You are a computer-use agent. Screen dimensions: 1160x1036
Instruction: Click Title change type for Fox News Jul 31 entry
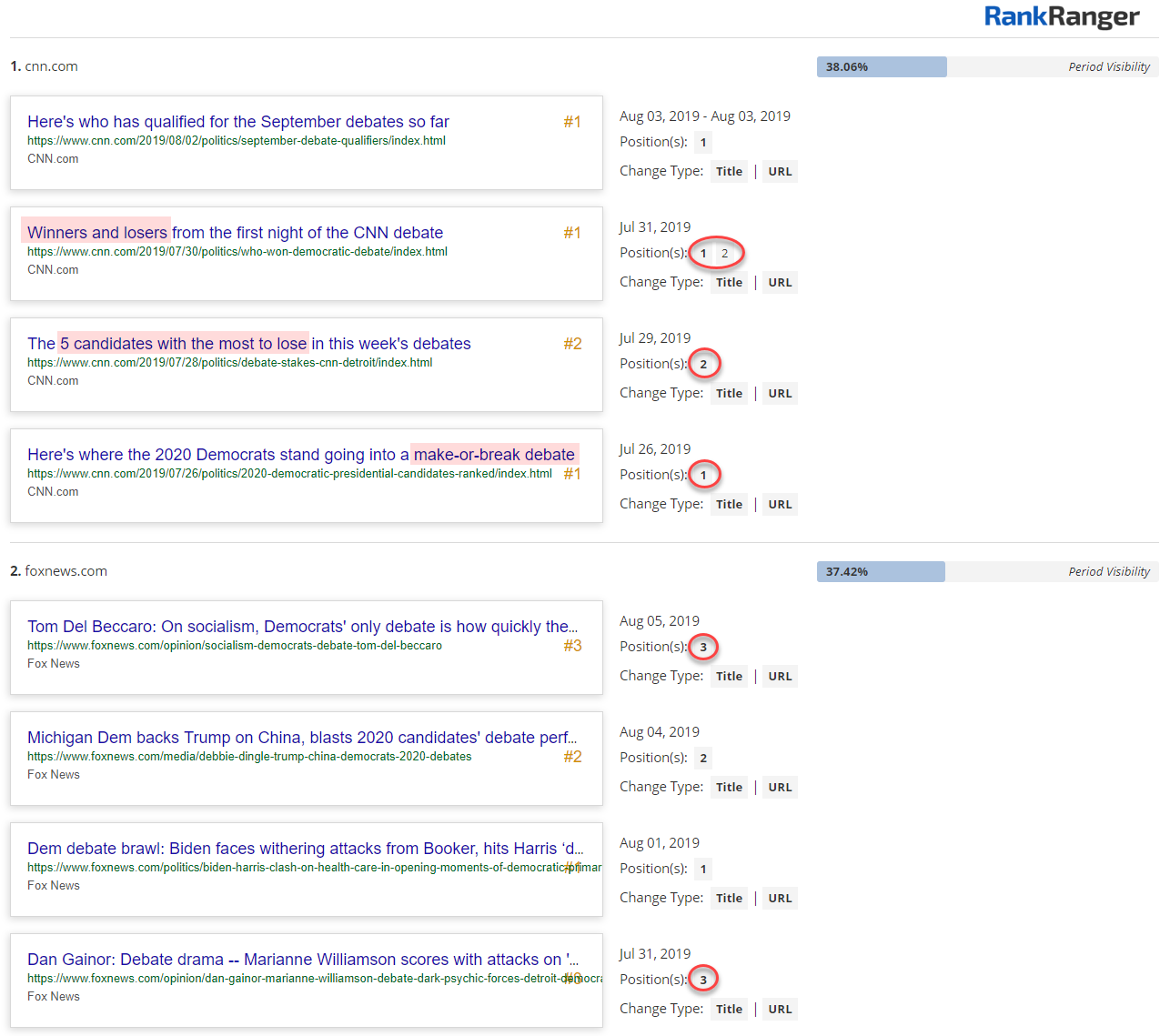(729, 1009)
